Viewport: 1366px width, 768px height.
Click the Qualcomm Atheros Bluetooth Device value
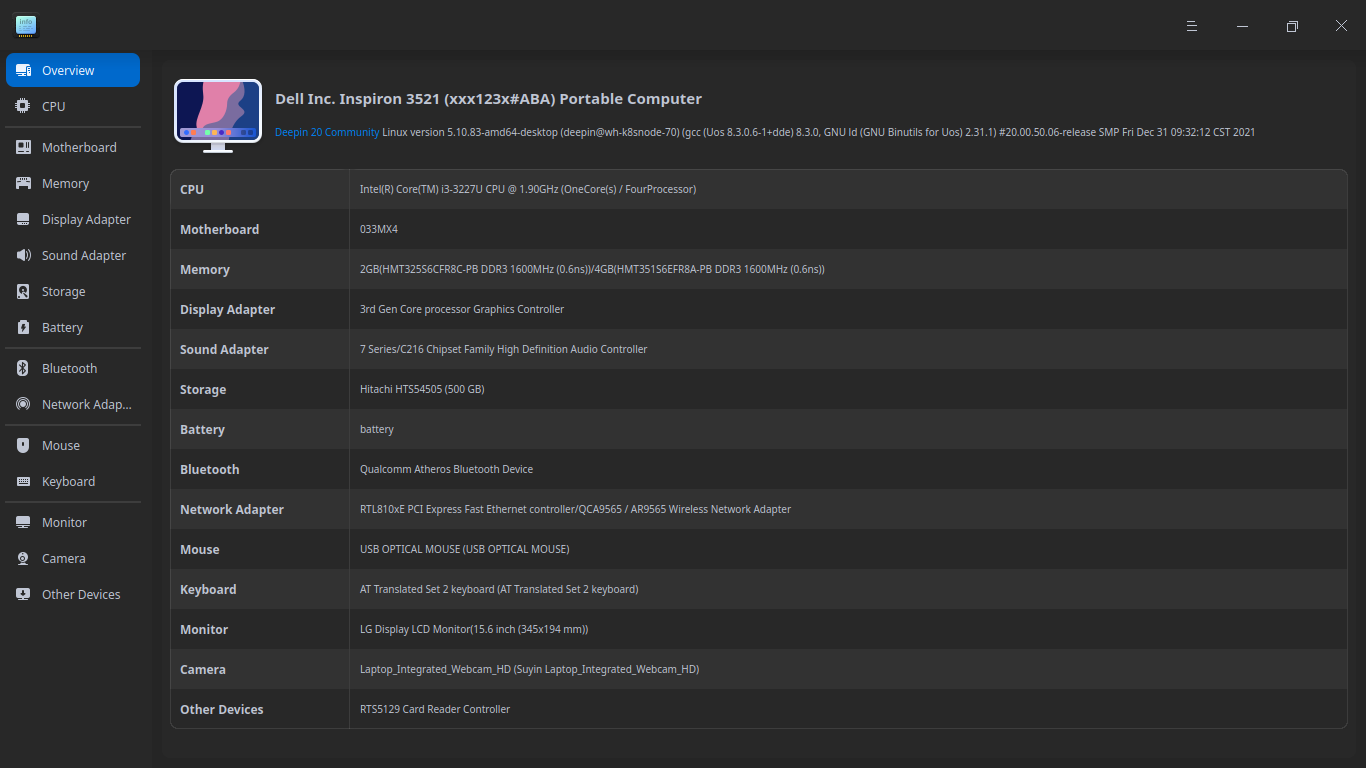(446, 469)
